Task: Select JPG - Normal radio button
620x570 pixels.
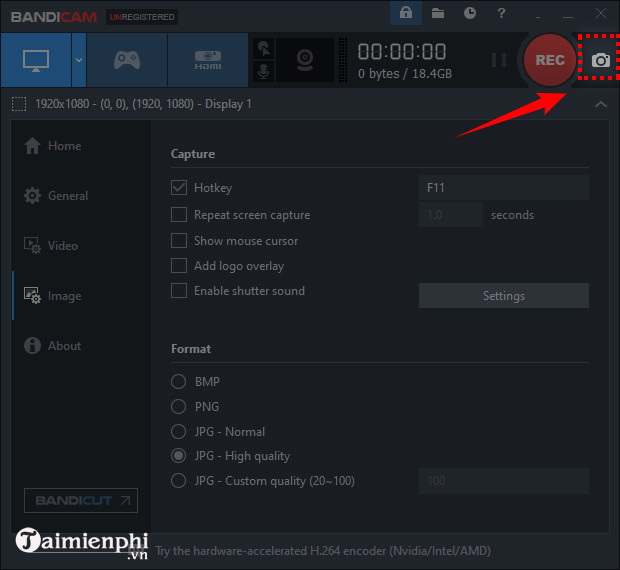Action: coord(178,432)
